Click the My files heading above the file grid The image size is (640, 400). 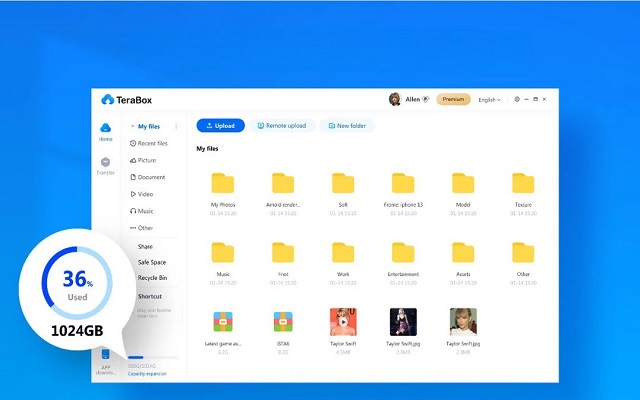[207, 149]
